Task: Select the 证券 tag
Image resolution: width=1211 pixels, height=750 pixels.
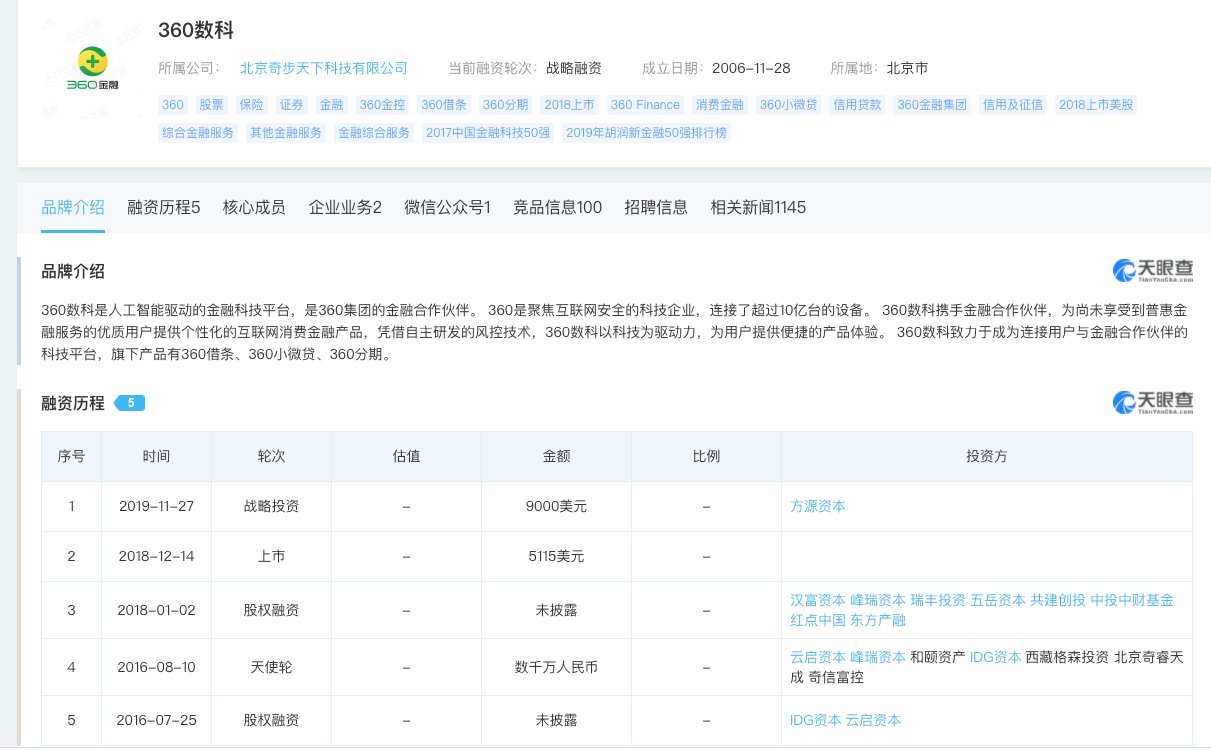Action: (291, 104)
